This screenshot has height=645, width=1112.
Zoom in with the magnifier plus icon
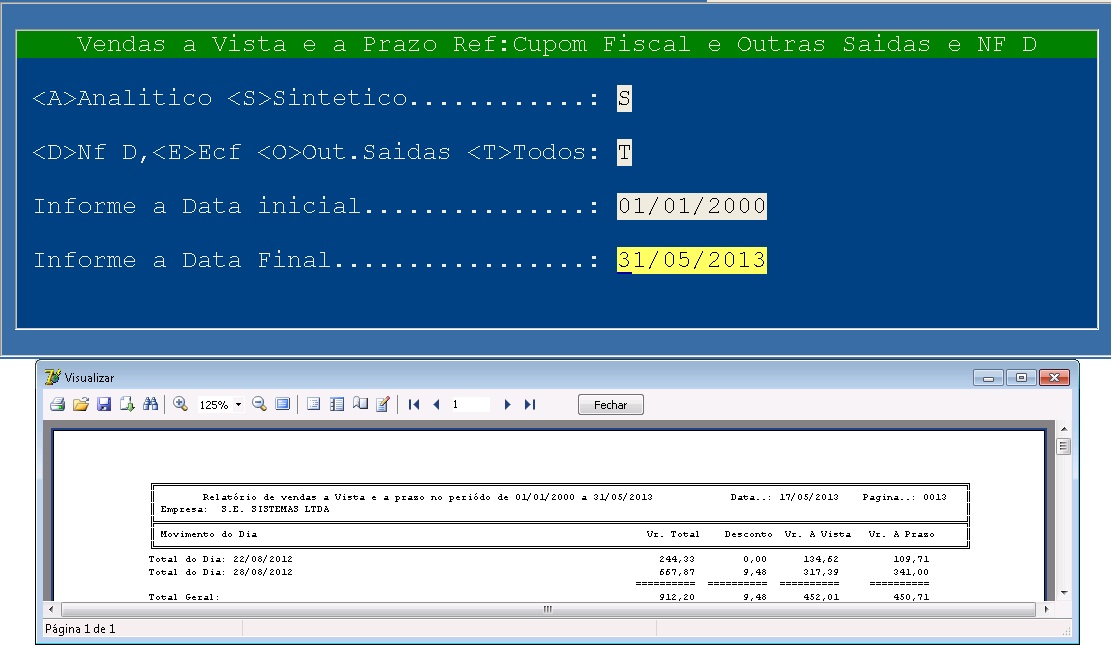click(x=181, y=404)
